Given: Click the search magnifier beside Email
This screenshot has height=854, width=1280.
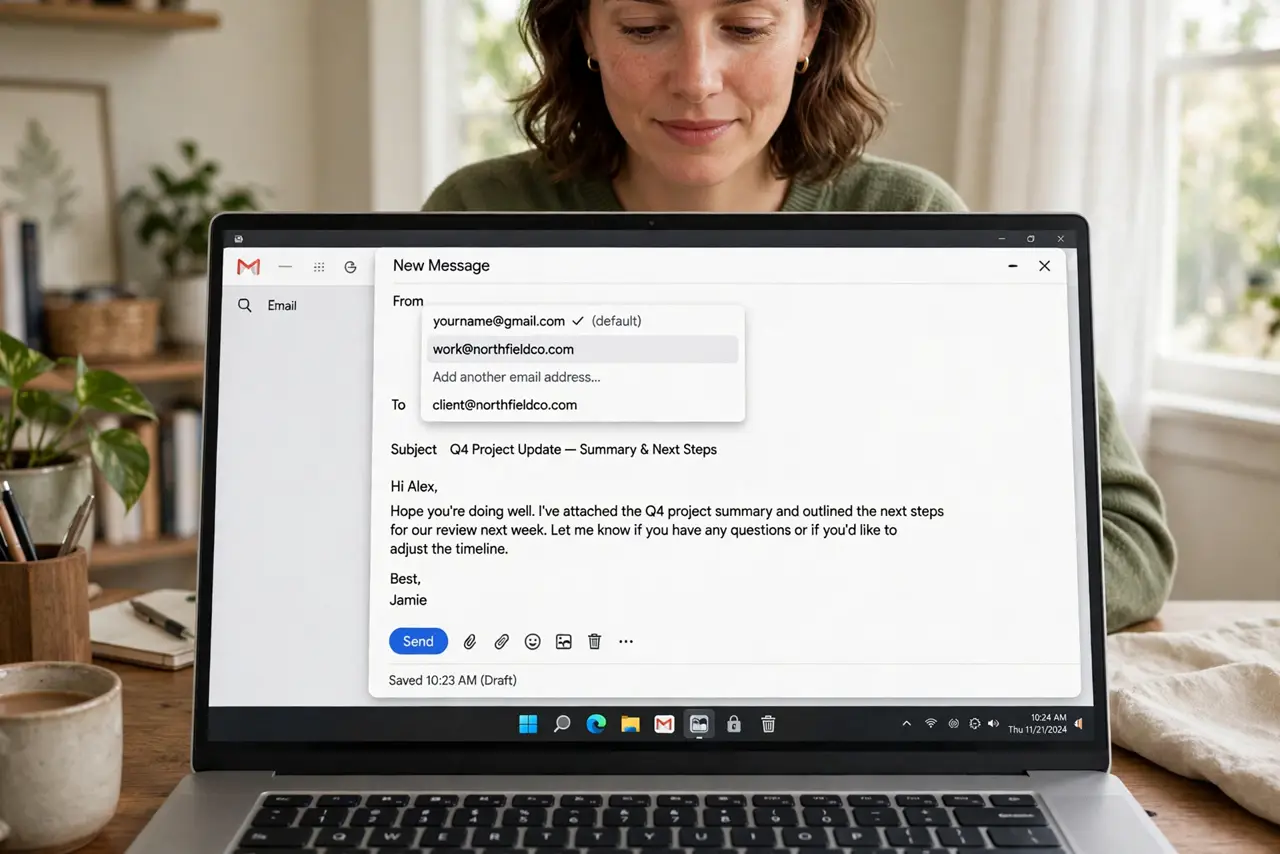Looking at the screenshot, I should 245,305.
